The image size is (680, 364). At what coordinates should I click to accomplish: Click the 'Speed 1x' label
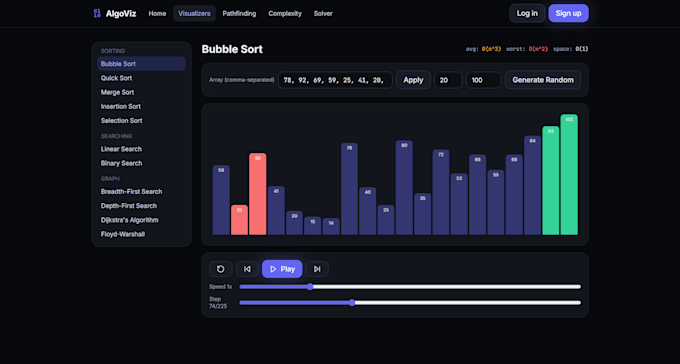pyautogui.click(x=221, y=287)
